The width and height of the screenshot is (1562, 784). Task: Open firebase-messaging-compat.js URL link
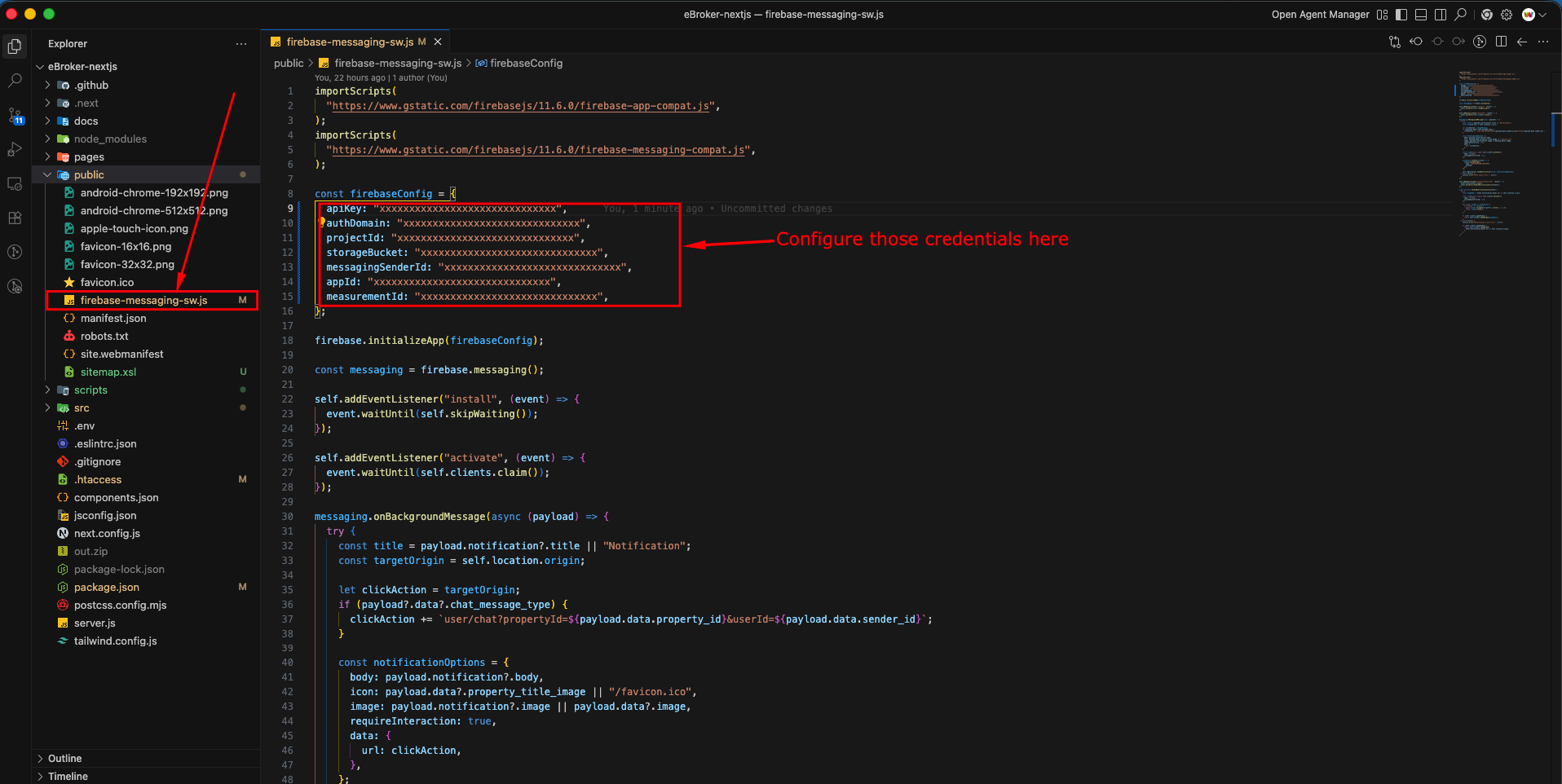[x=538, y=150]
